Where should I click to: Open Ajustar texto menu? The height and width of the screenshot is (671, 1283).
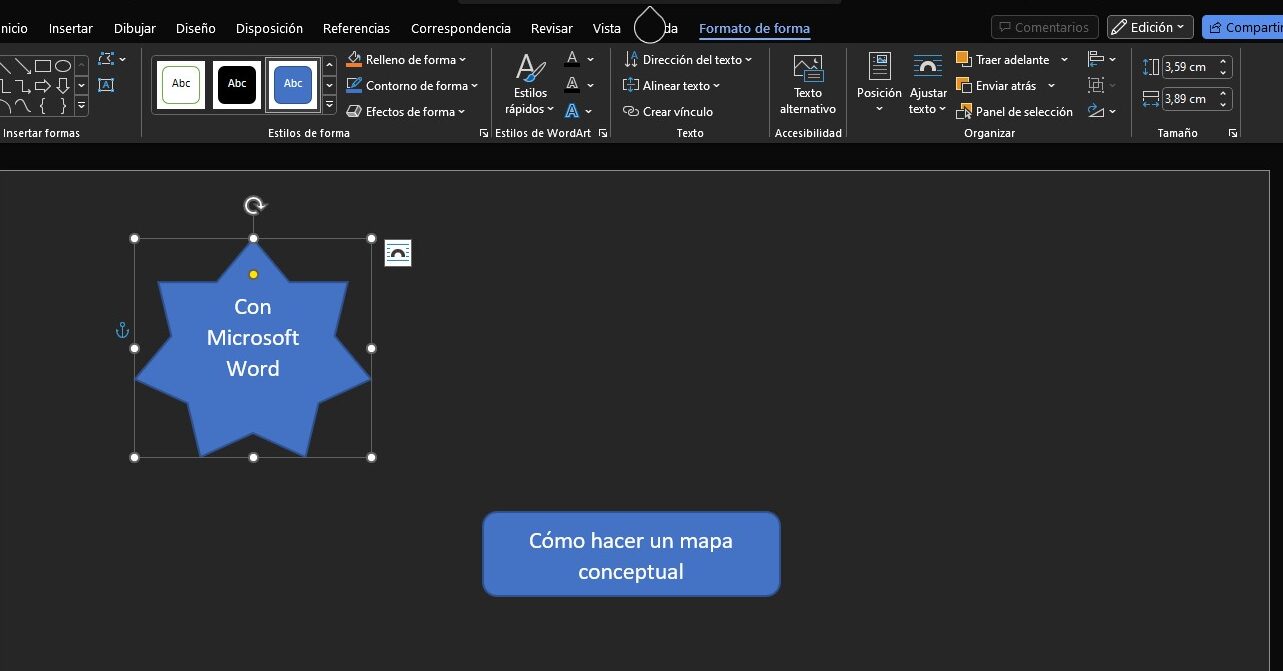click(x=928, y=84)
